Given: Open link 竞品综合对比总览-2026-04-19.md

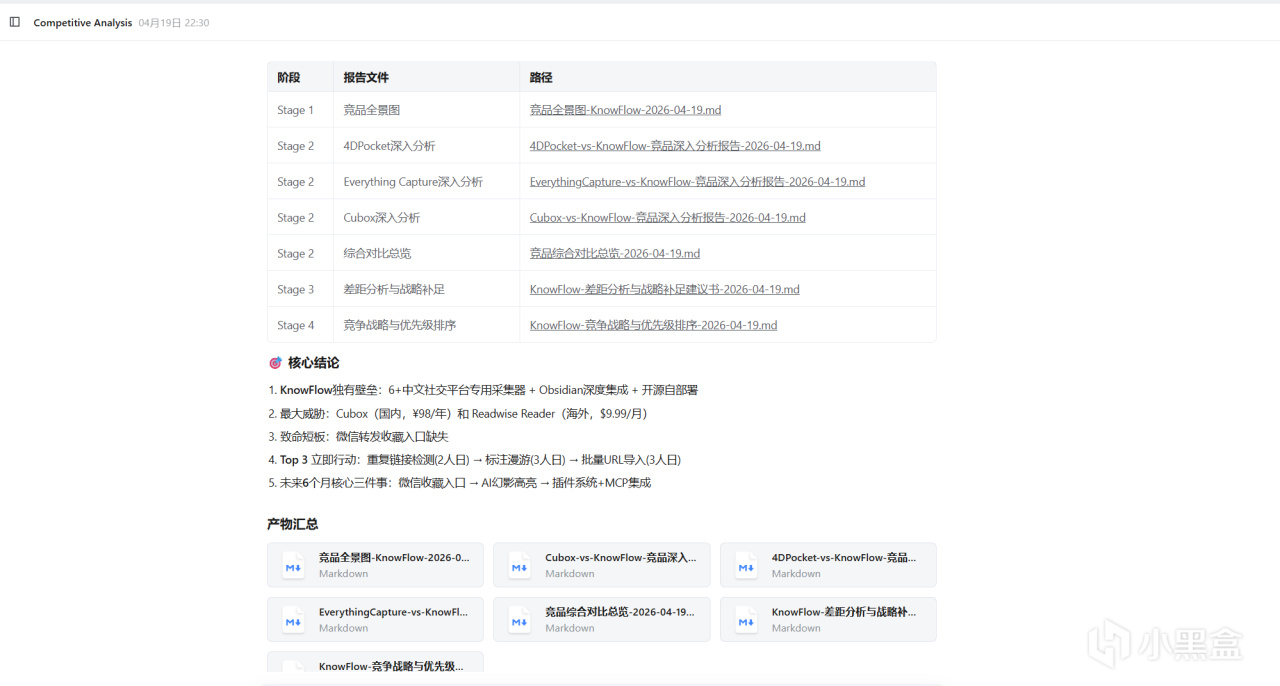Looking at the screenshot, I should [615, 254].
